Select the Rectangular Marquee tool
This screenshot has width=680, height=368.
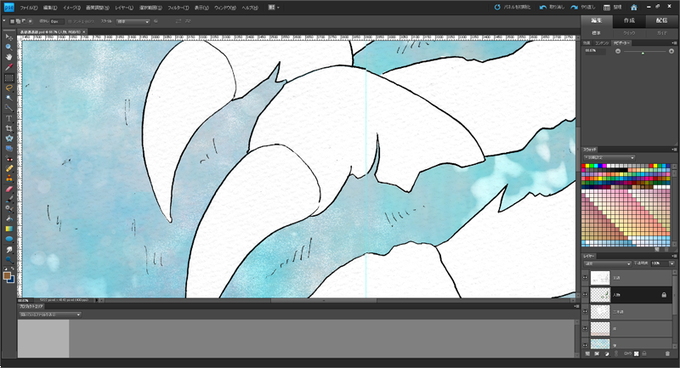[x=9, y=78]
